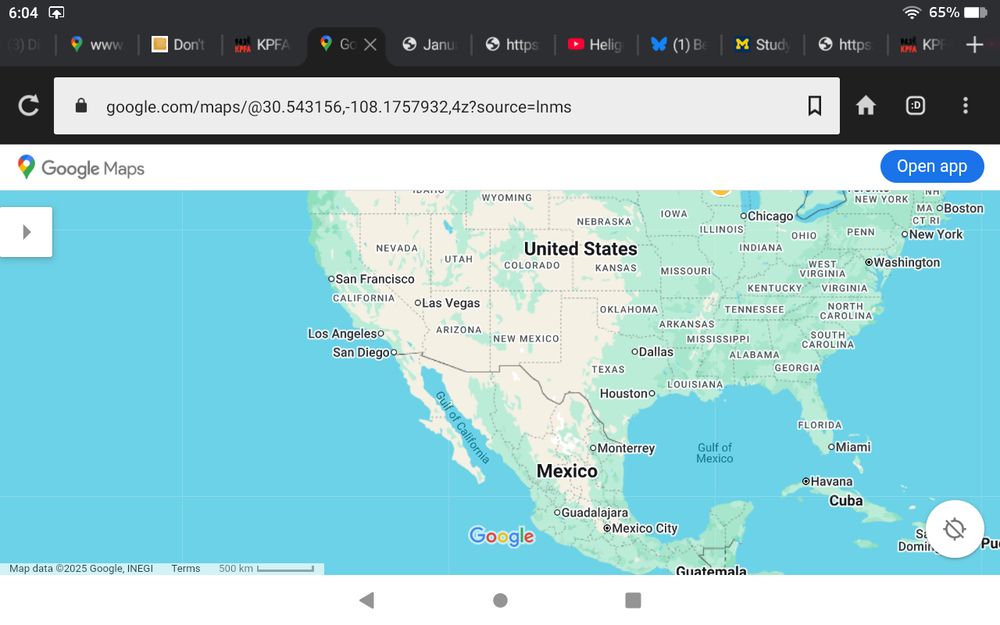Open the KPFA tab beside the Don't tab

[263, 44]
